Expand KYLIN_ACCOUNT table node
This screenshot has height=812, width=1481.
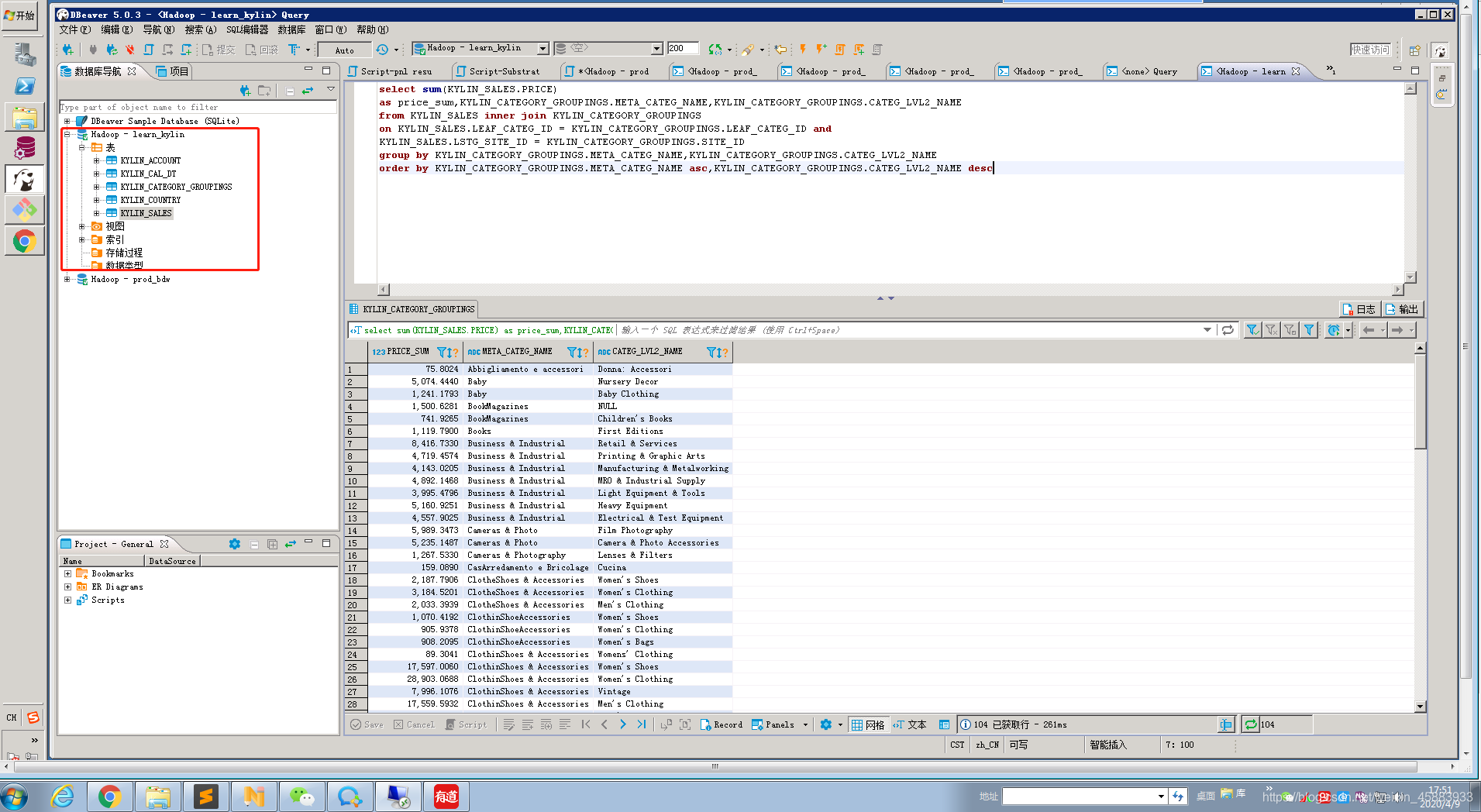pos(97,160)
